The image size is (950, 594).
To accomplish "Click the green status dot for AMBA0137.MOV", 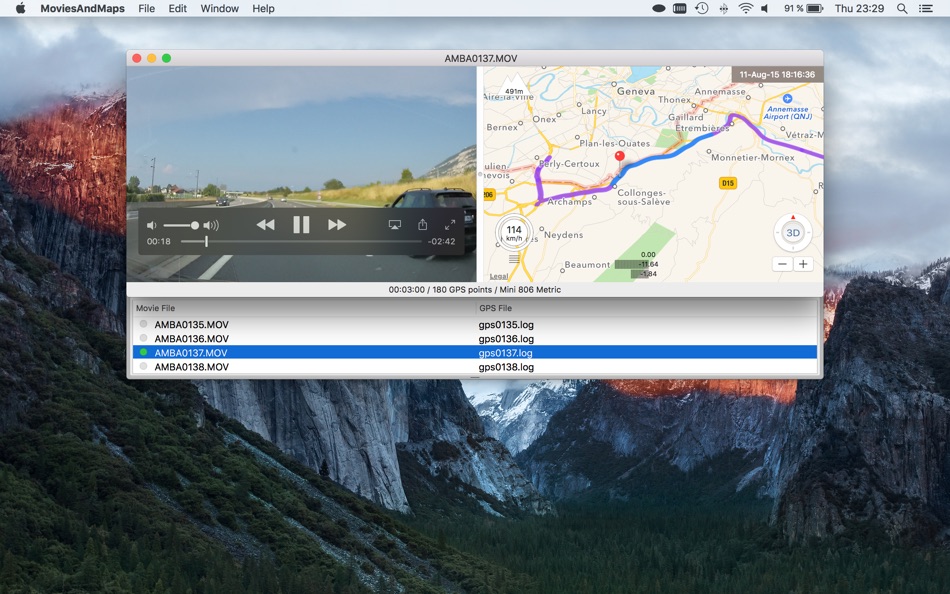I will pyautogui.click(x=144, y=352).
